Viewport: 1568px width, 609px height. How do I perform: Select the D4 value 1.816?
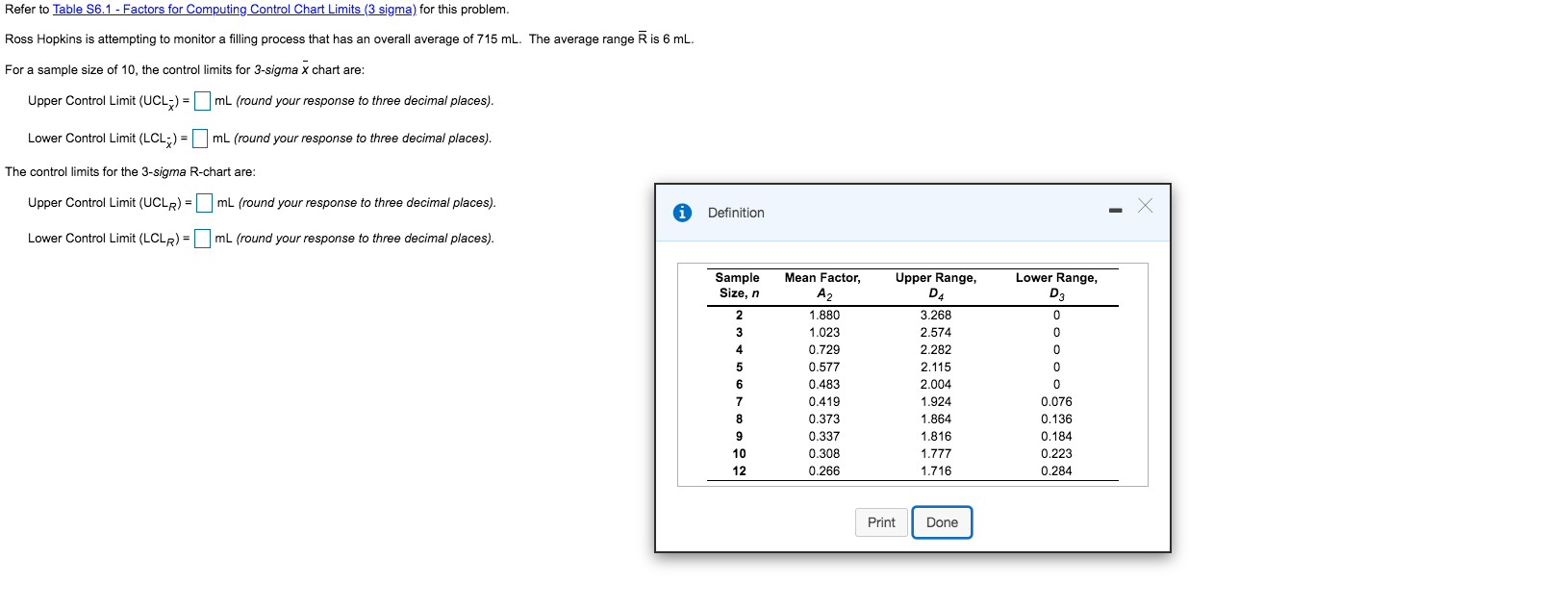[935, 437]
